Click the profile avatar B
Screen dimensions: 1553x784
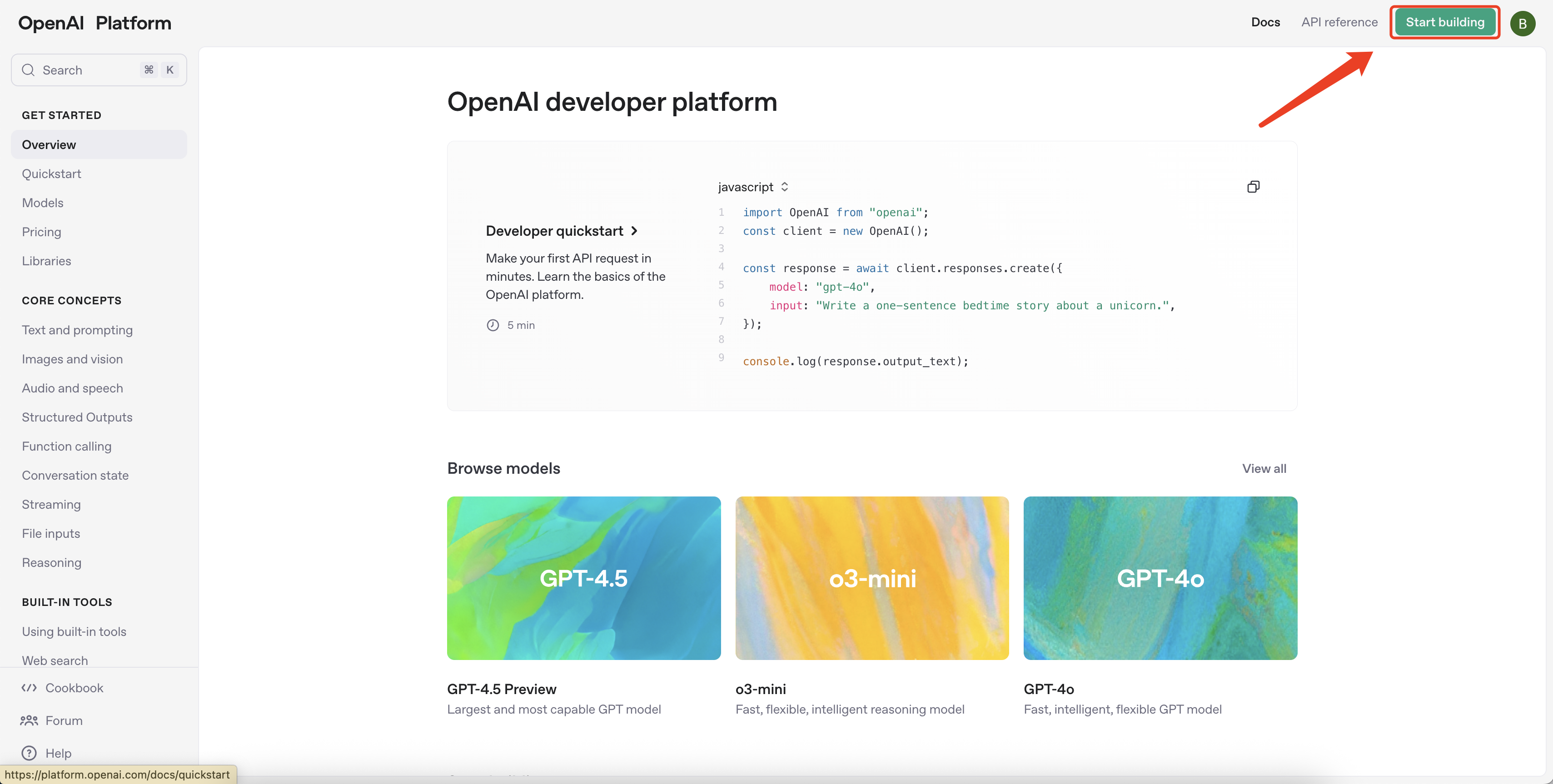coord(1522,23)
